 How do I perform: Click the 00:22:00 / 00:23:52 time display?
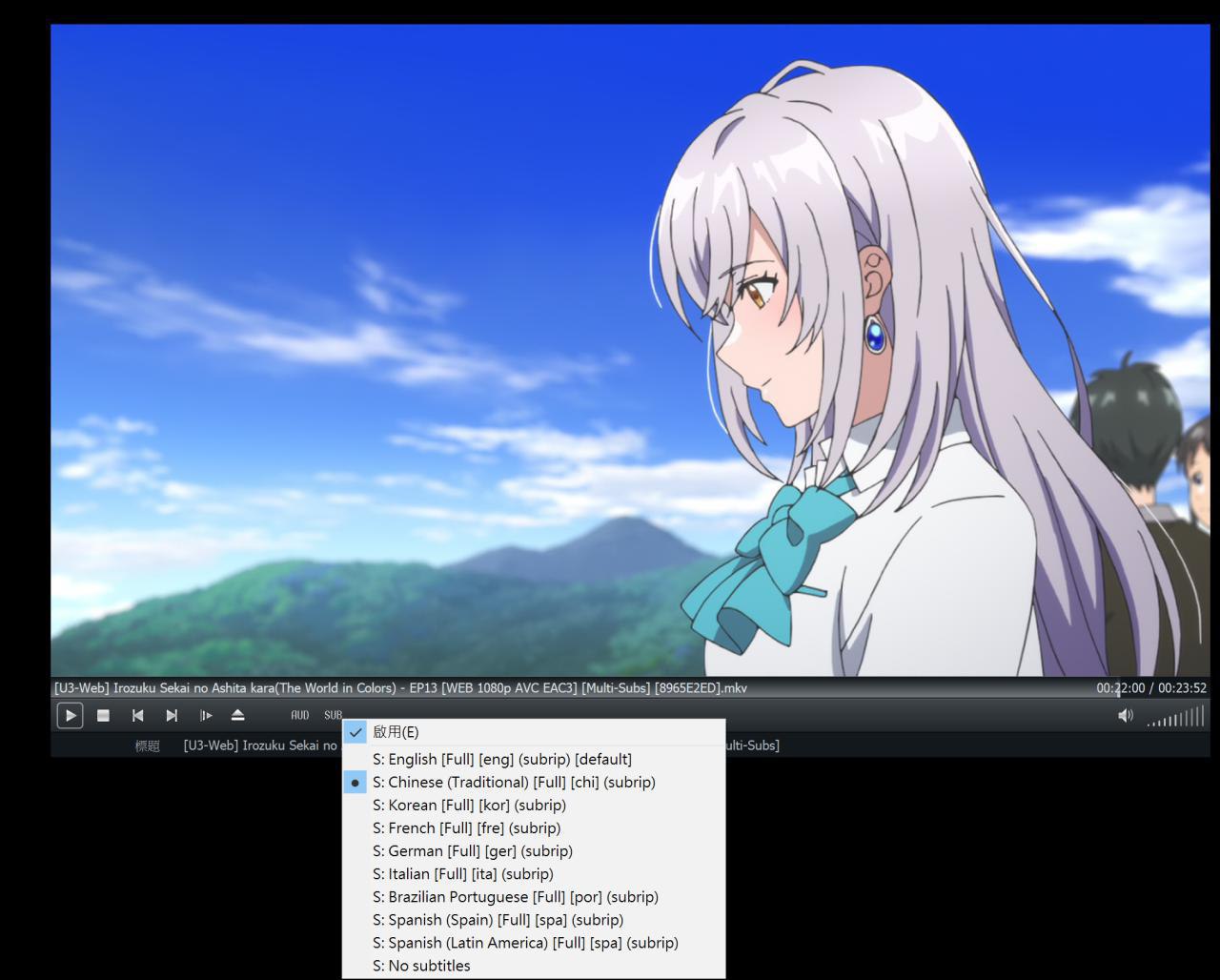click(x=1151, y=687)
